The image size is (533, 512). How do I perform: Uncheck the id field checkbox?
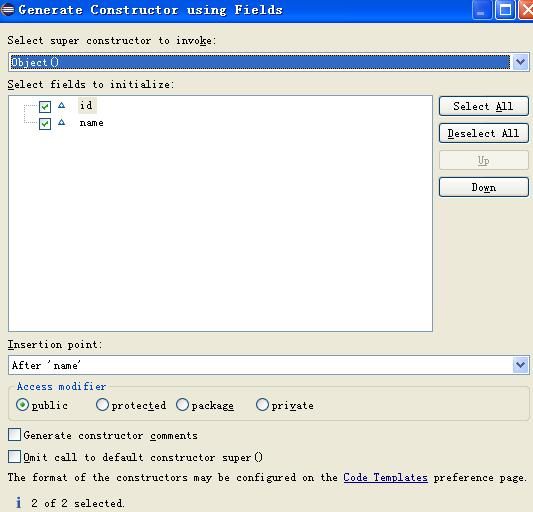point(45,107)
